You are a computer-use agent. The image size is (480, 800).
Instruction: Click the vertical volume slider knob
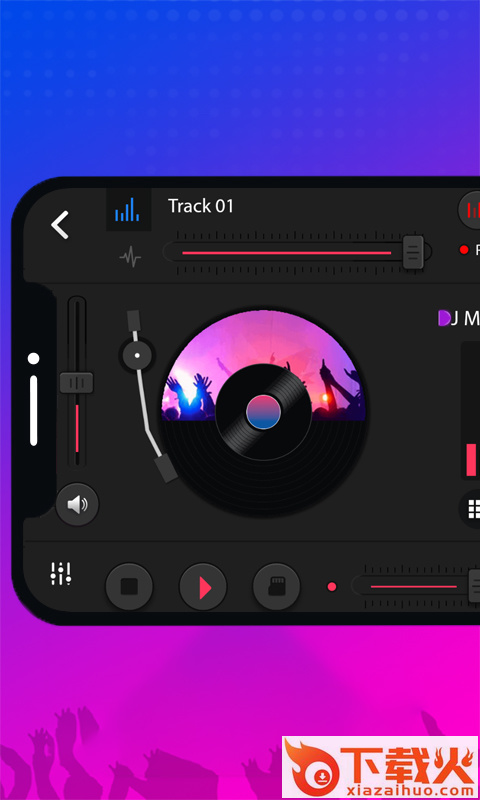click(77, 383)
